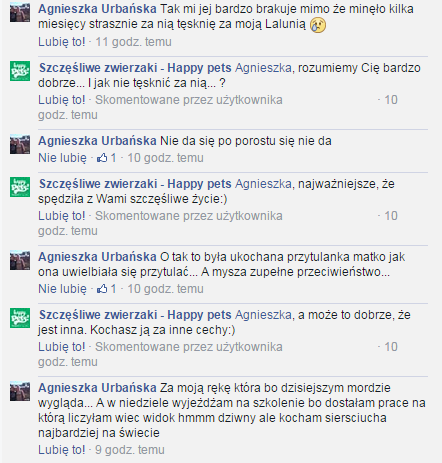
Task: Open the Happy pets logo beside the 'najważniejsze' reply
Action: [x=20, y=187]
